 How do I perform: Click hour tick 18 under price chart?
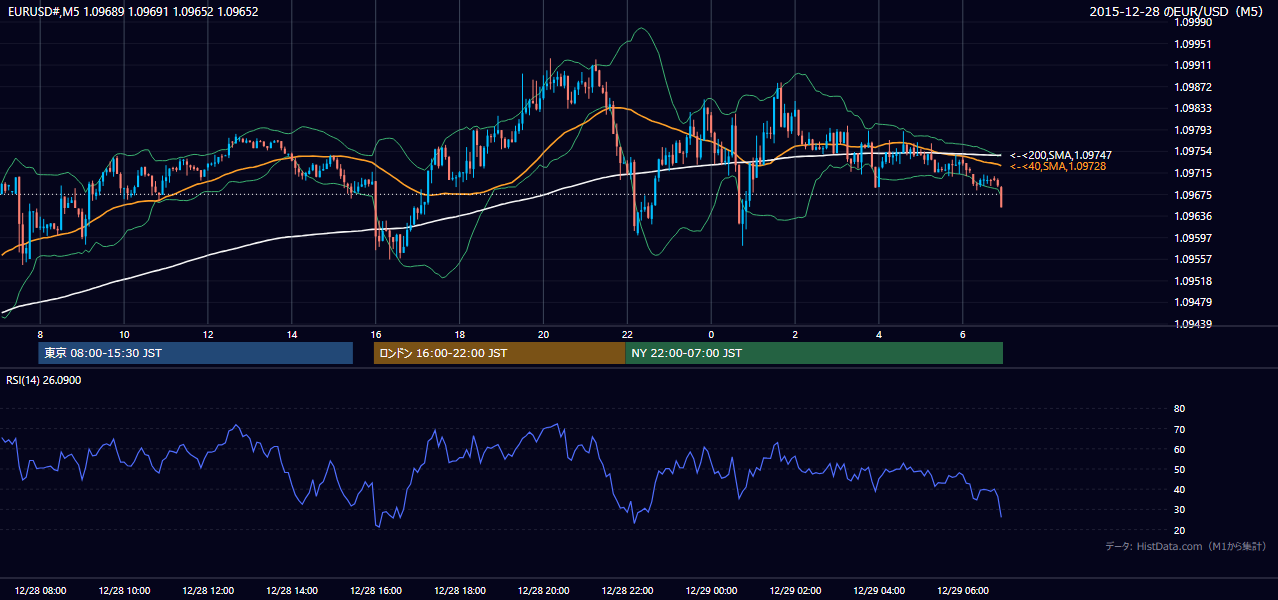tap(460, 334)
